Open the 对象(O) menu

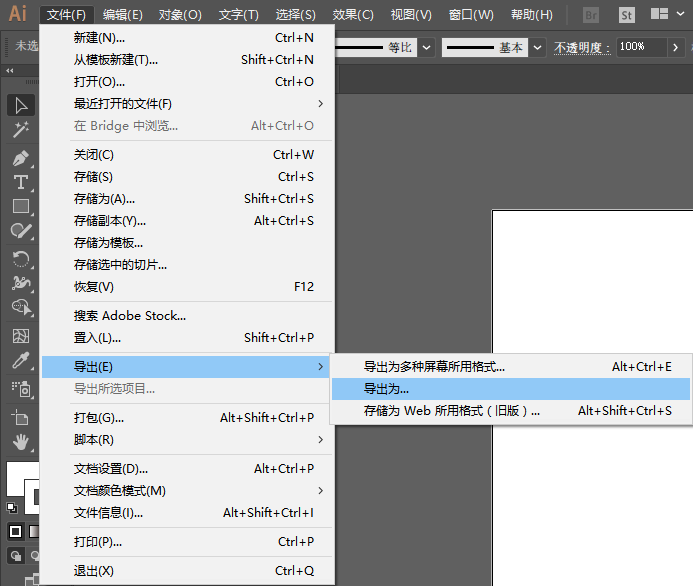tap(180, 15)
